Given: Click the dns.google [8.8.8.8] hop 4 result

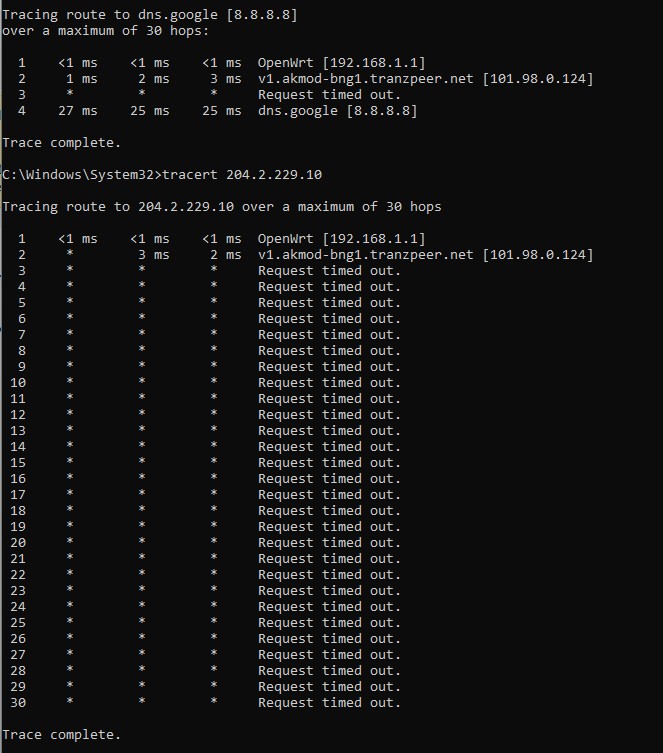Looking at the screenshot, I should [337, 110].
